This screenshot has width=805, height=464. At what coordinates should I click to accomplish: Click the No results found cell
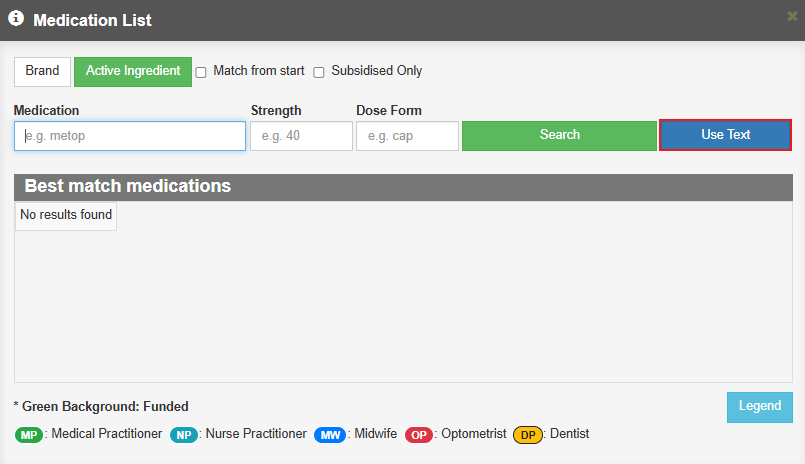[x=66, y=216]
